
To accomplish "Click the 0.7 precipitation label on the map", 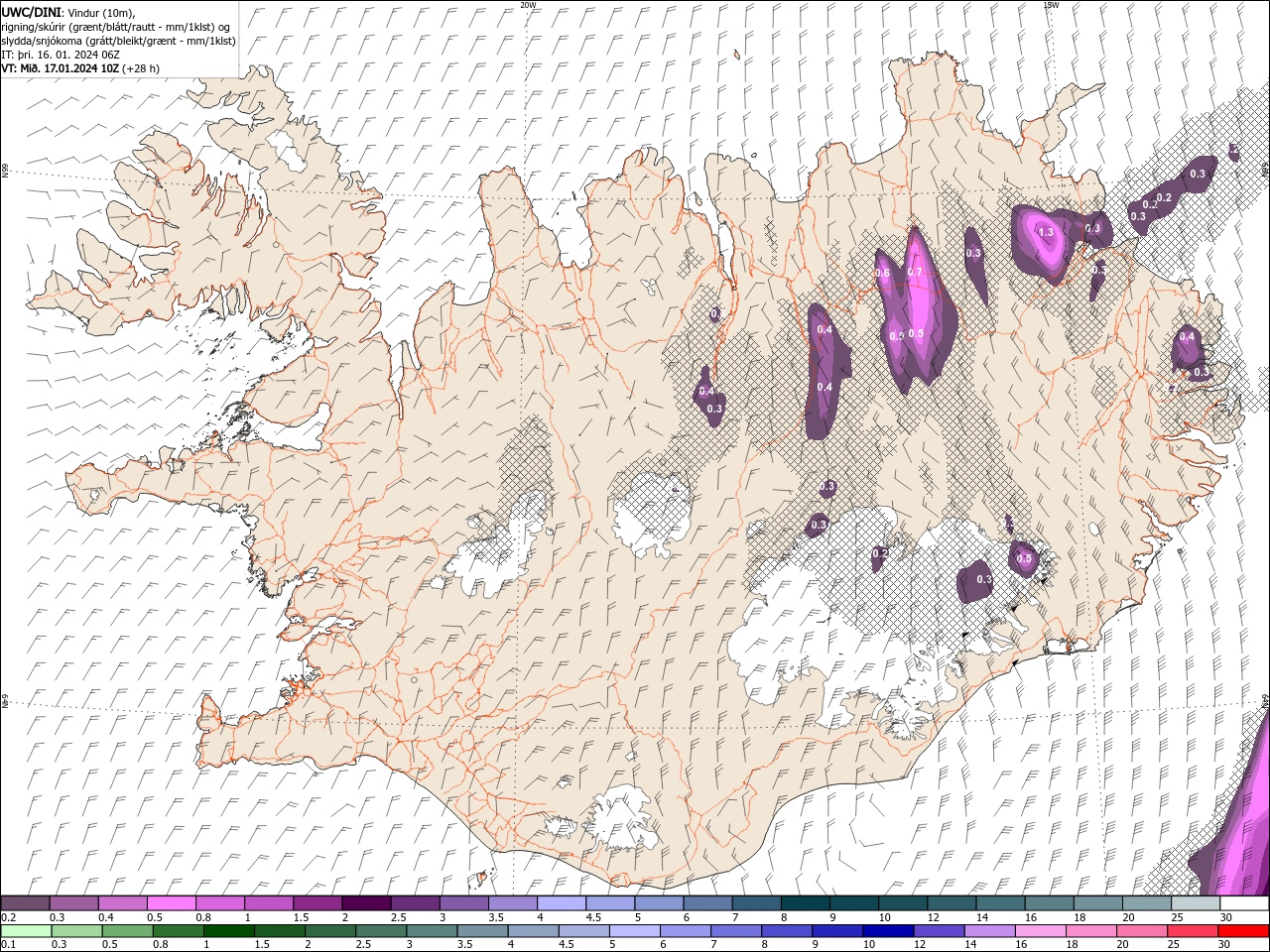I will click(915, 272).
